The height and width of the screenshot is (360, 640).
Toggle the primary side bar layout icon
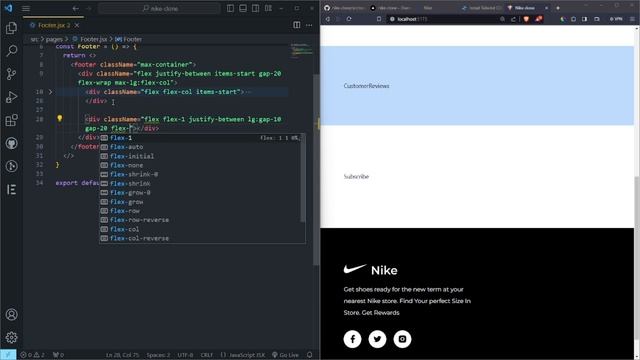[231, 8]
